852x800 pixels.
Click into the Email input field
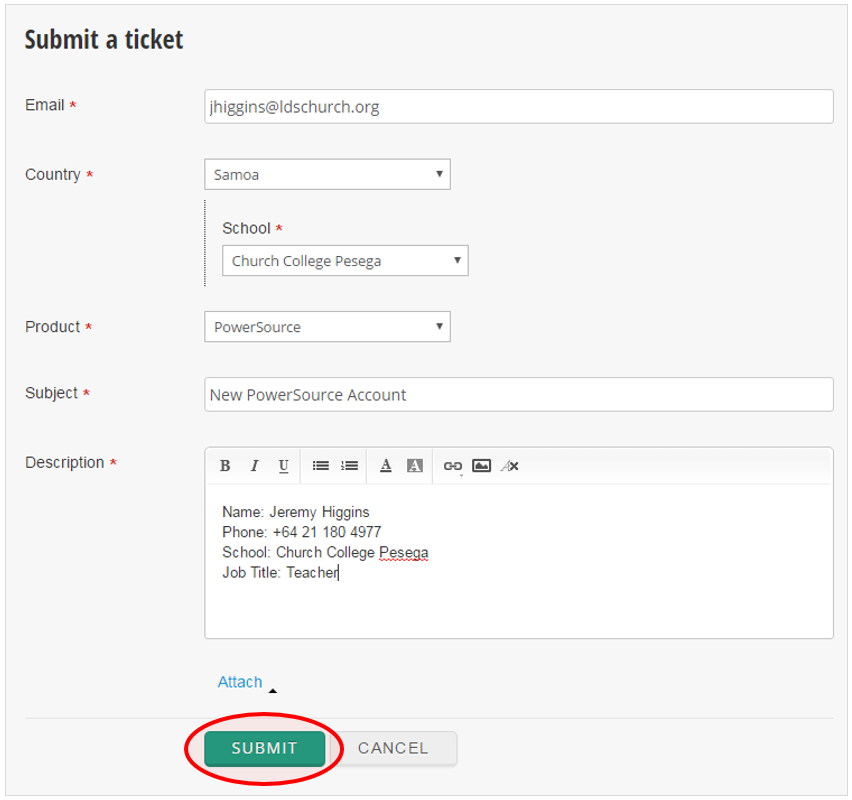pyautogui.click(x=518, y=107)
